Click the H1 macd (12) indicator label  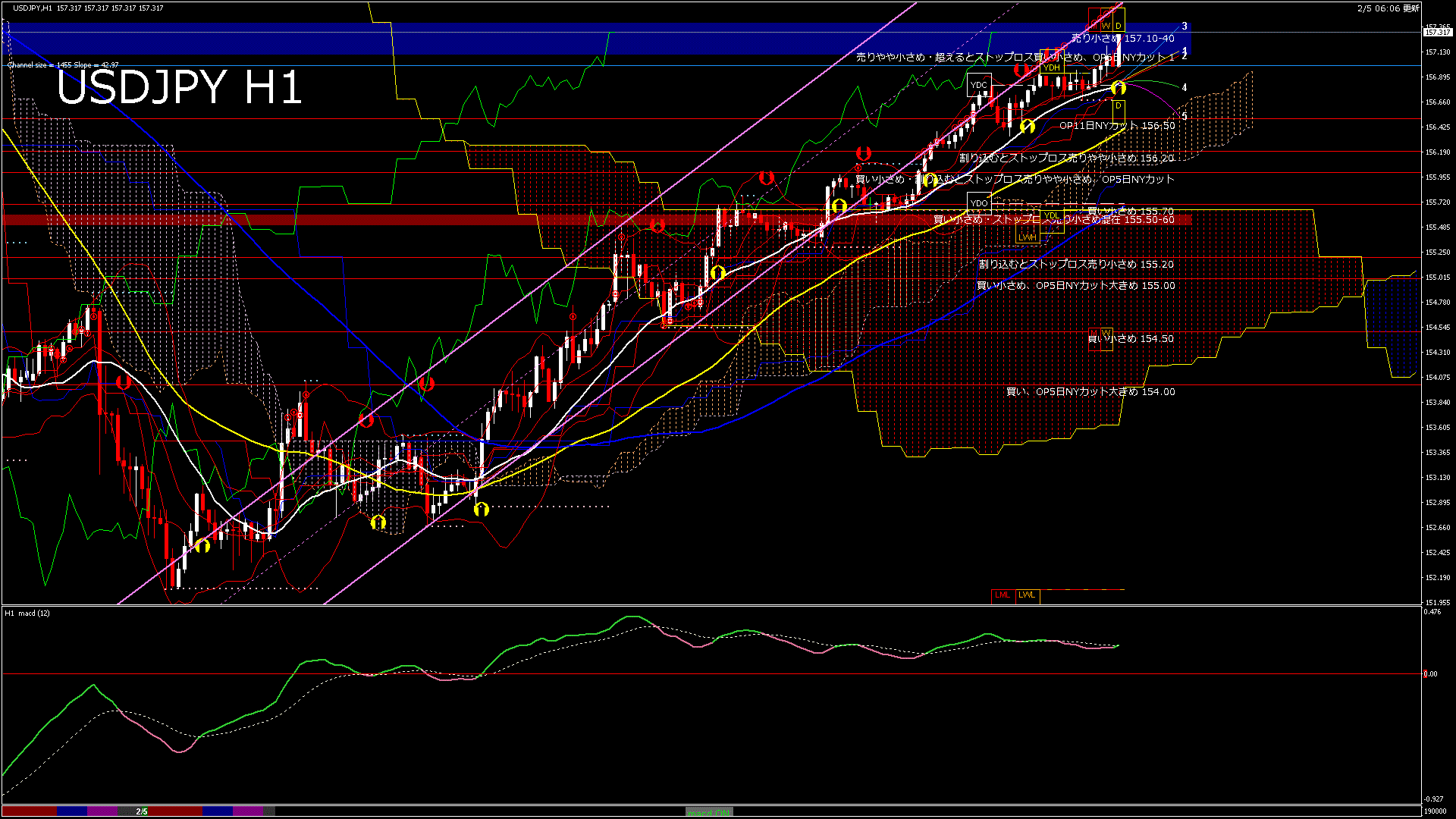(27, 613)
